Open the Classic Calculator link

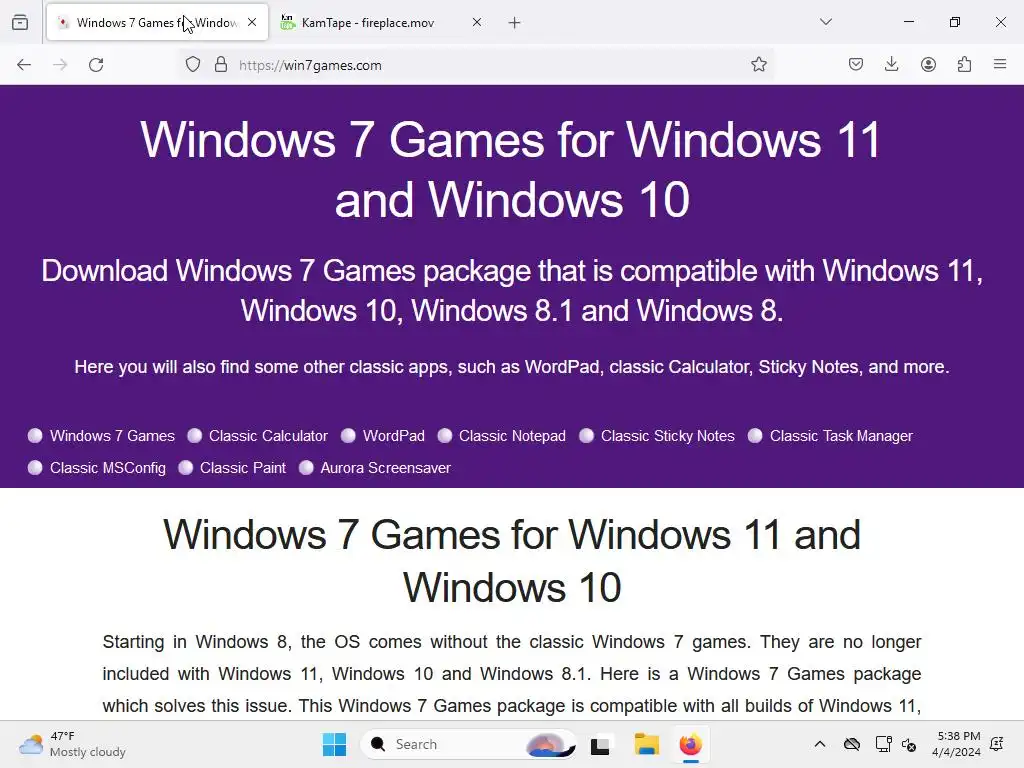268,436
